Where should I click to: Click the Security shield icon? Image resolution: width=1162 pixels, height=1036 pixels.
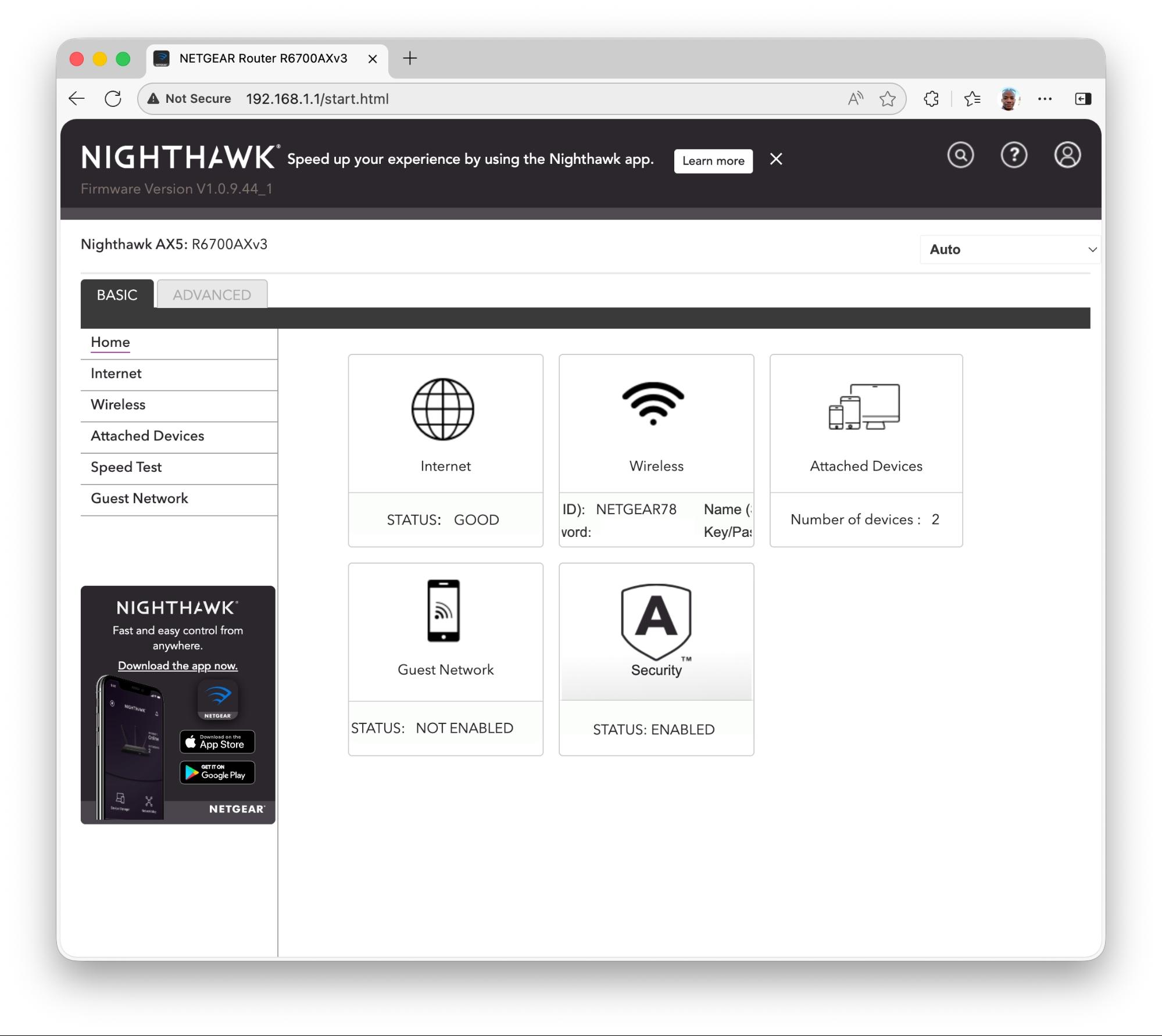[656, 621]
